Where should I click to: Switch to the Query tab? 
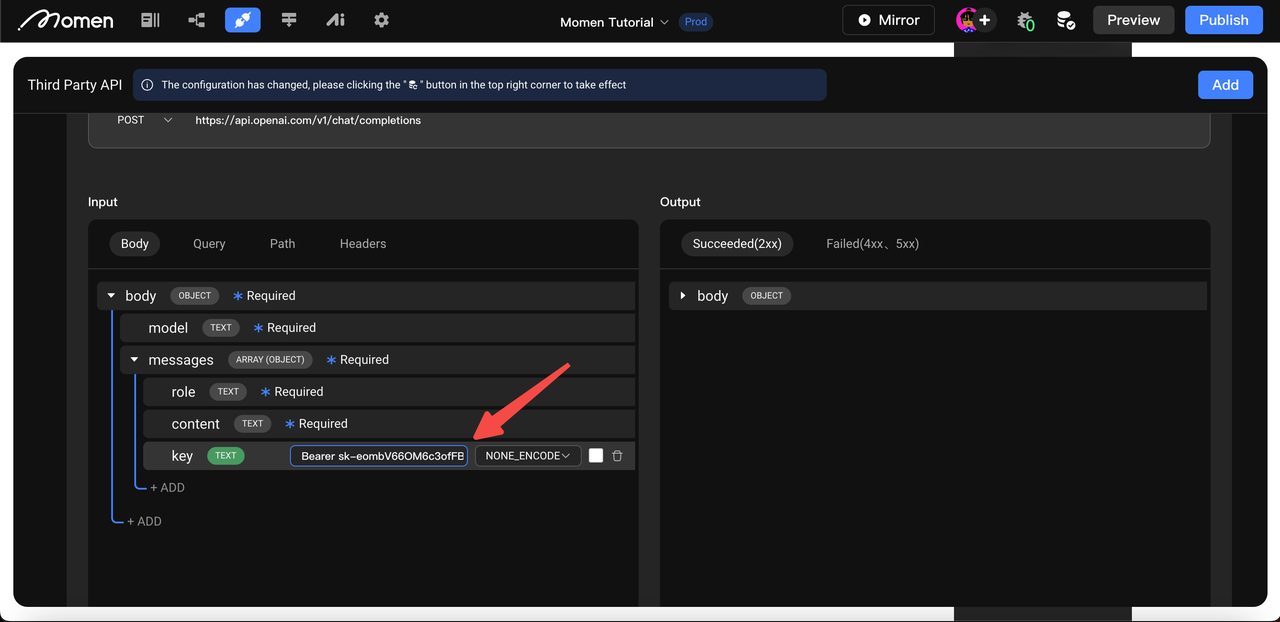(209, 244)
